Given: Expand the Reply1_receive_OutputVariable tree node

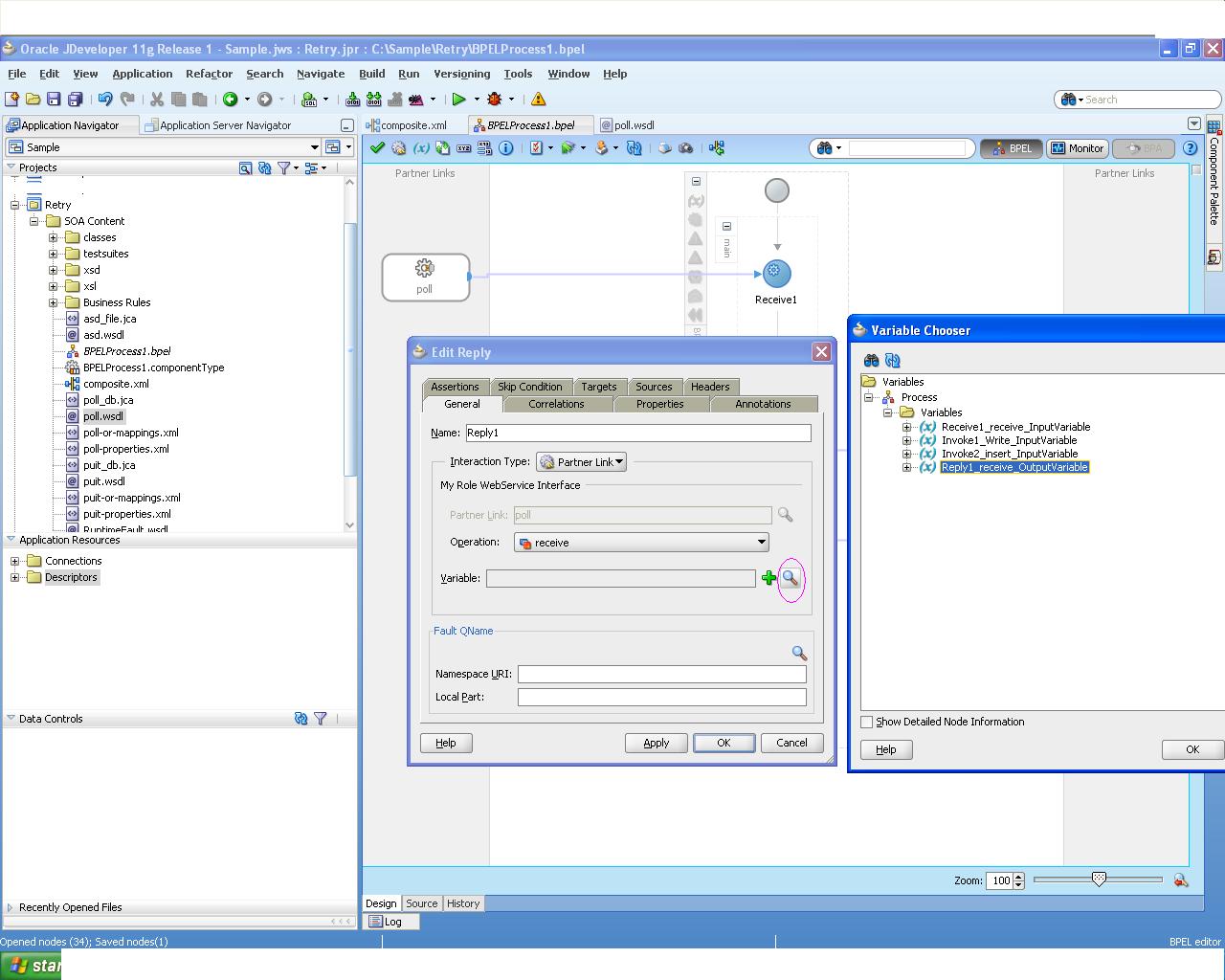Looking at the screenshot, I should pos(907,467).
